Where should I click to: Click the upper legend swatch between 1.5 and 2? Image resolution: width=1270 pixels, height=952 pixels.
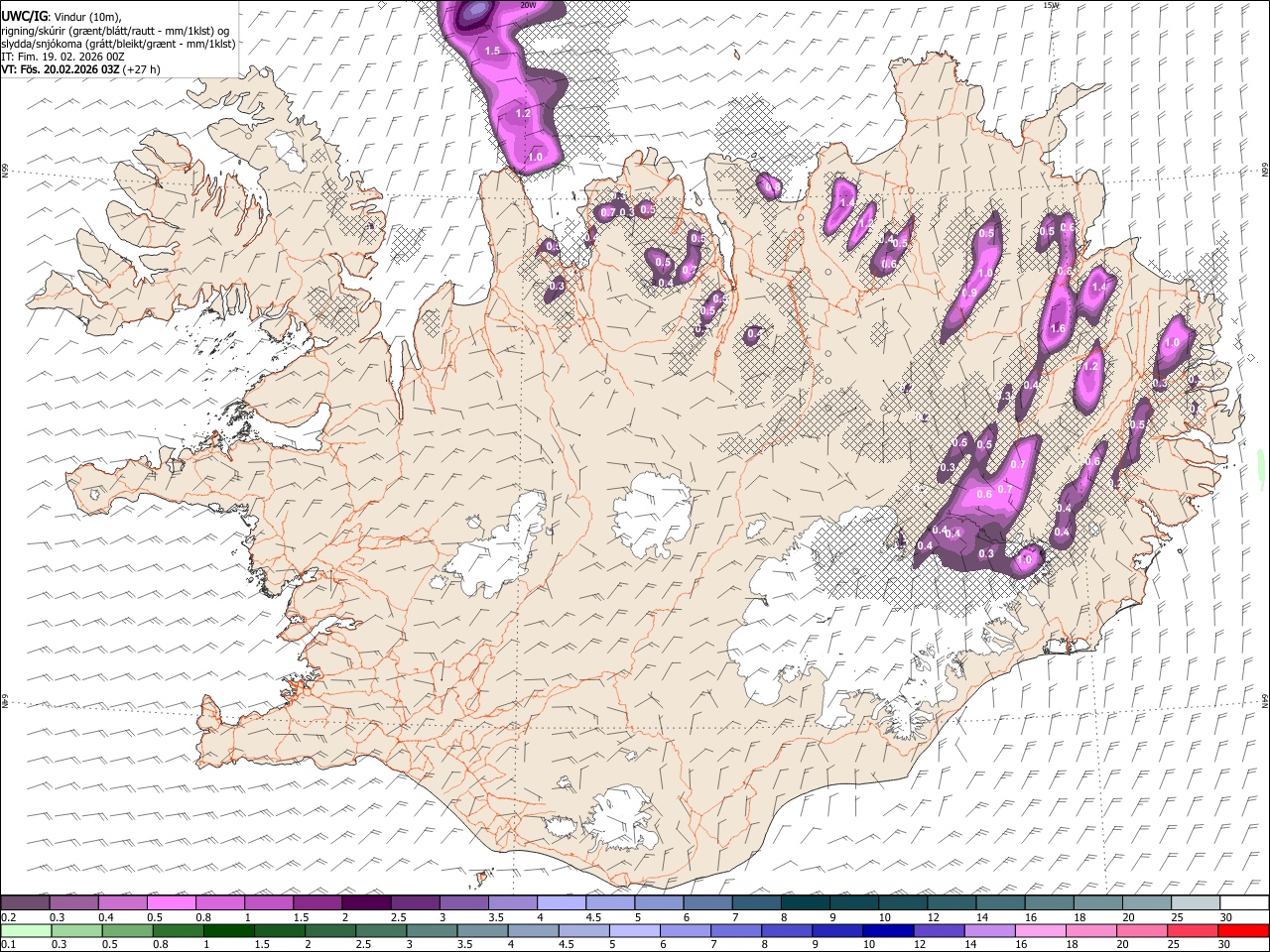317,903
